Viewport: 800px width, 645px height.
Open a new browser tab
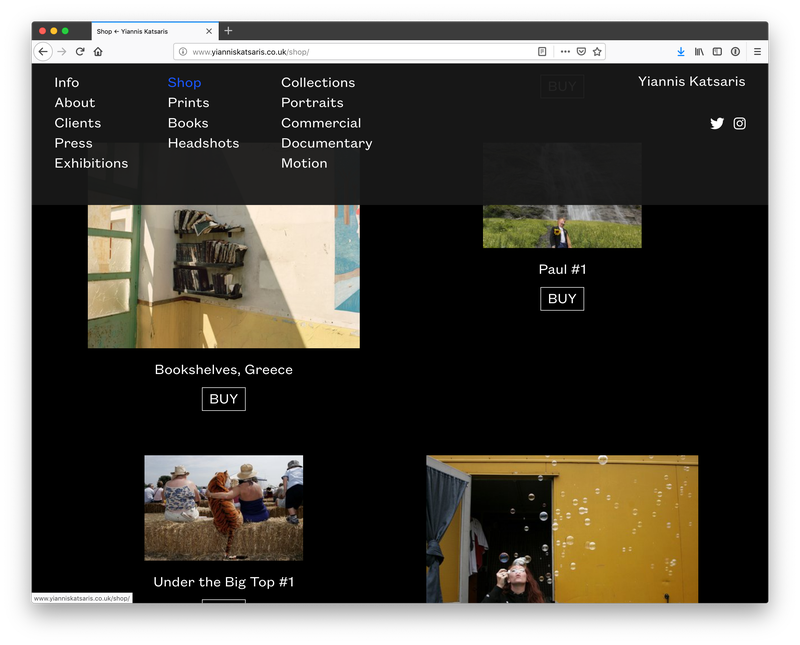[x=228, y=31]
